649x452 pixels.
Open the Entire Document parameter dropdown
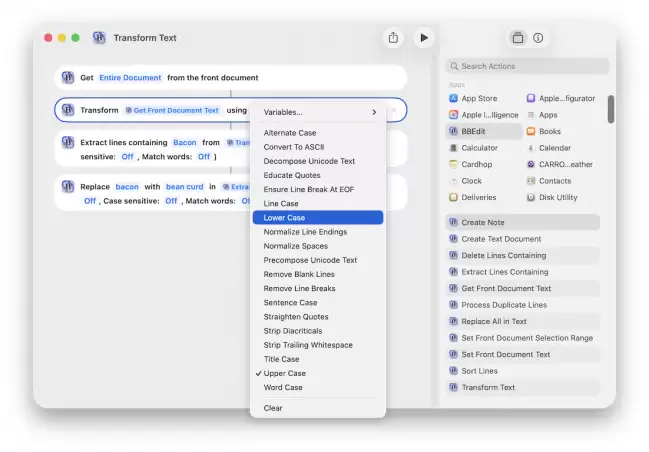click(130, 77)
